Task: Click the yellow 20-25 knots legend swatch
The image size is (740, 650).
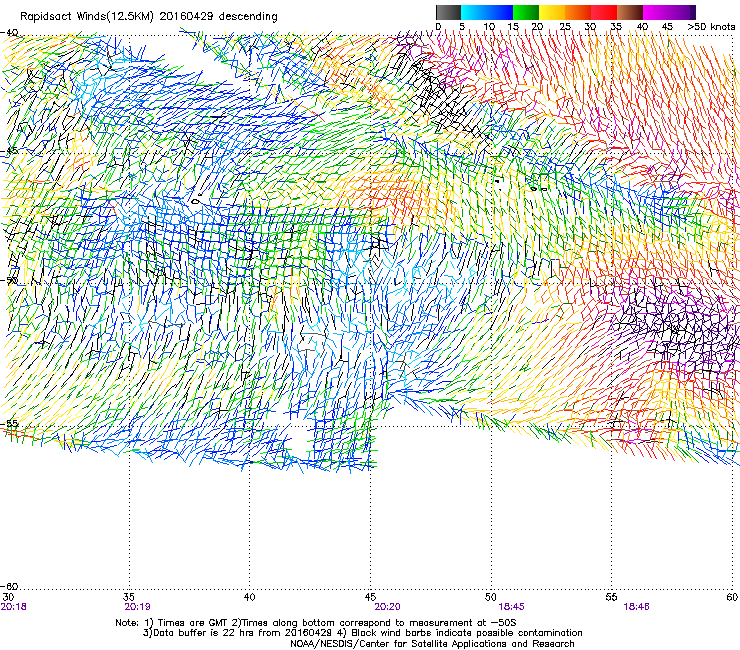Action: (x=552, y=12)
